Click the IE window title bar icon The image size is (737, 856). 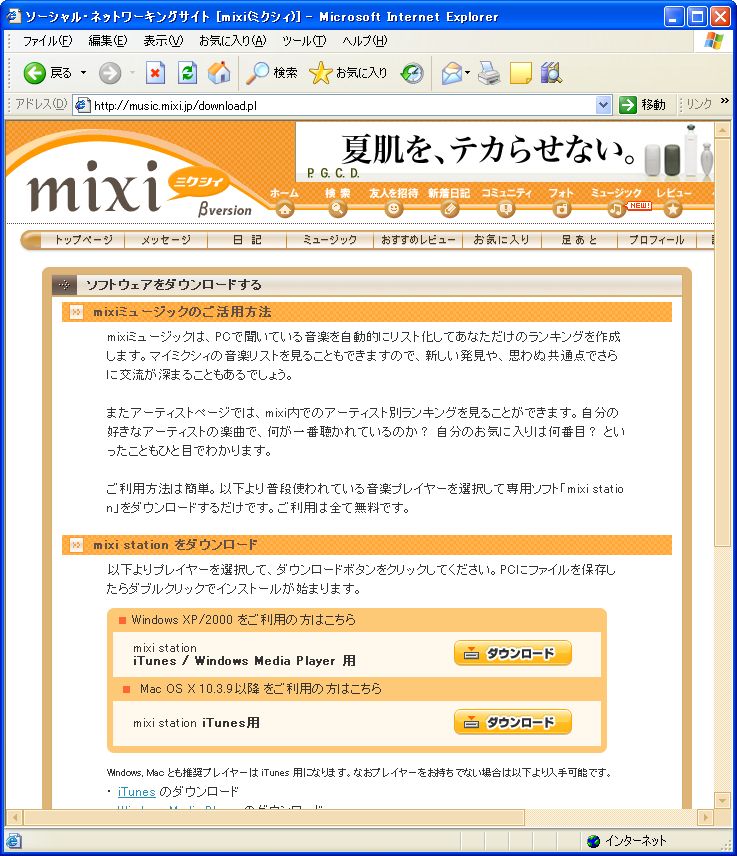(x=13, y=16)
